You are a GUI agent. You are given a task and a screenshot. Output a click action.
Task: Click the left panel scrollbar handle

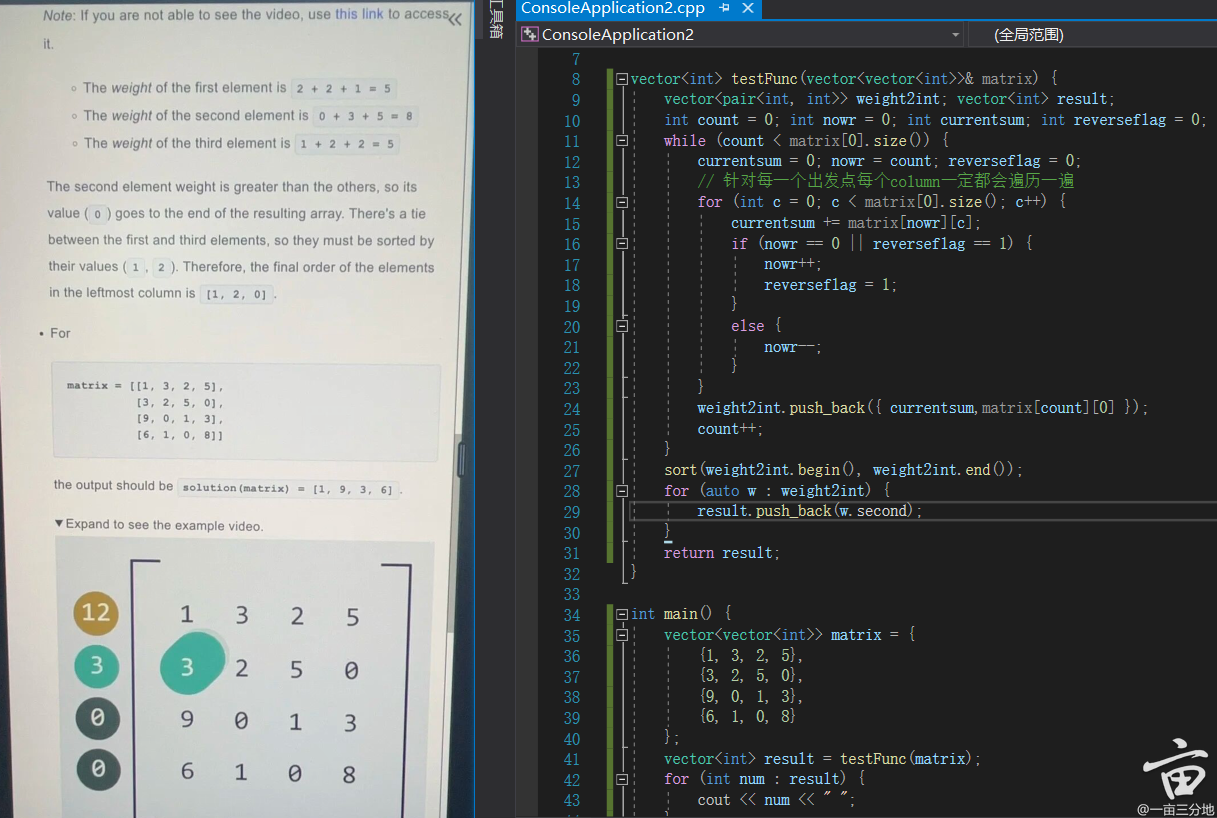461,460
